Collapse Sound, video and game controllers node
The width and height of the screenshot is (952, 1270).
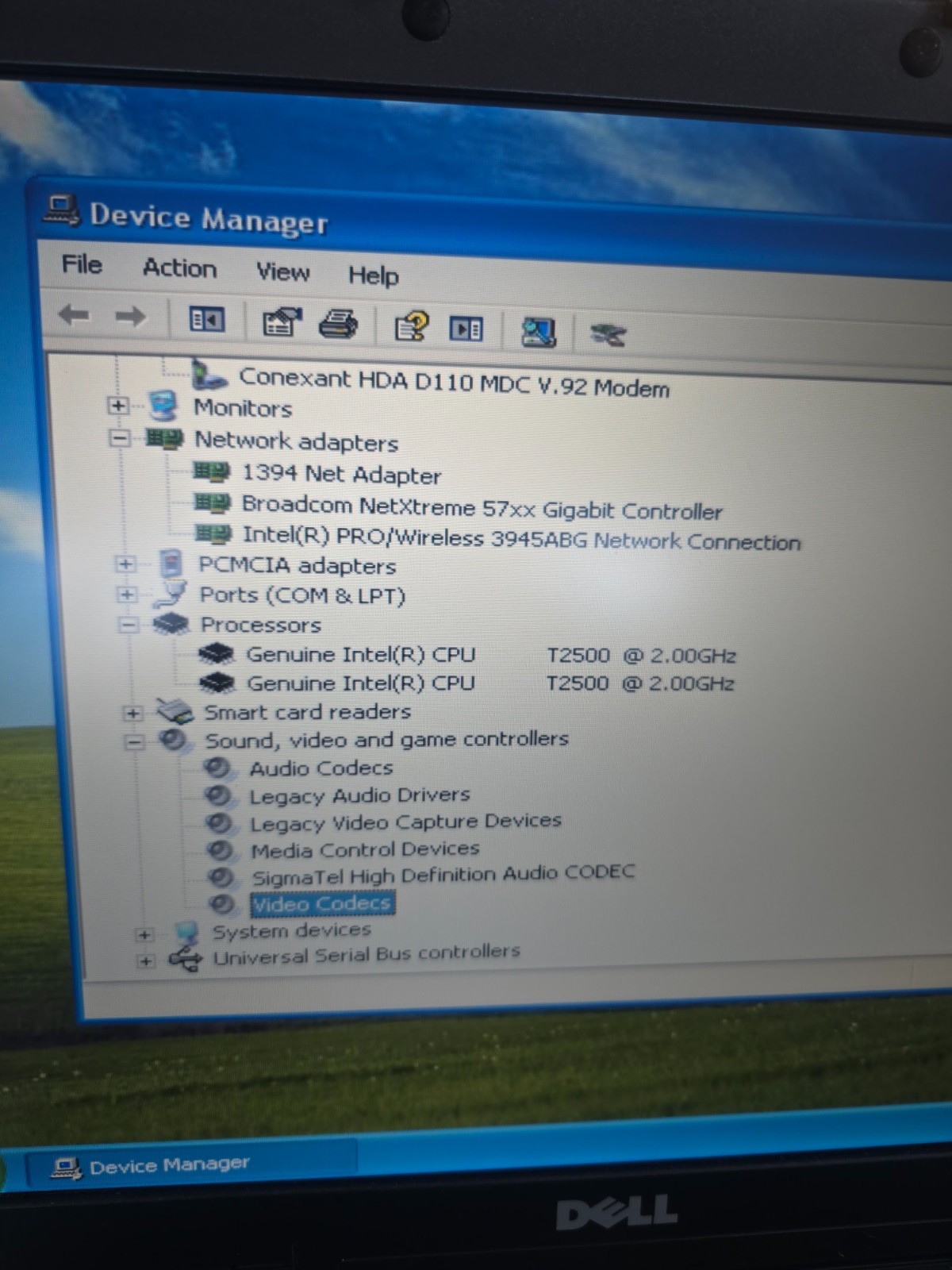(134, 742)
